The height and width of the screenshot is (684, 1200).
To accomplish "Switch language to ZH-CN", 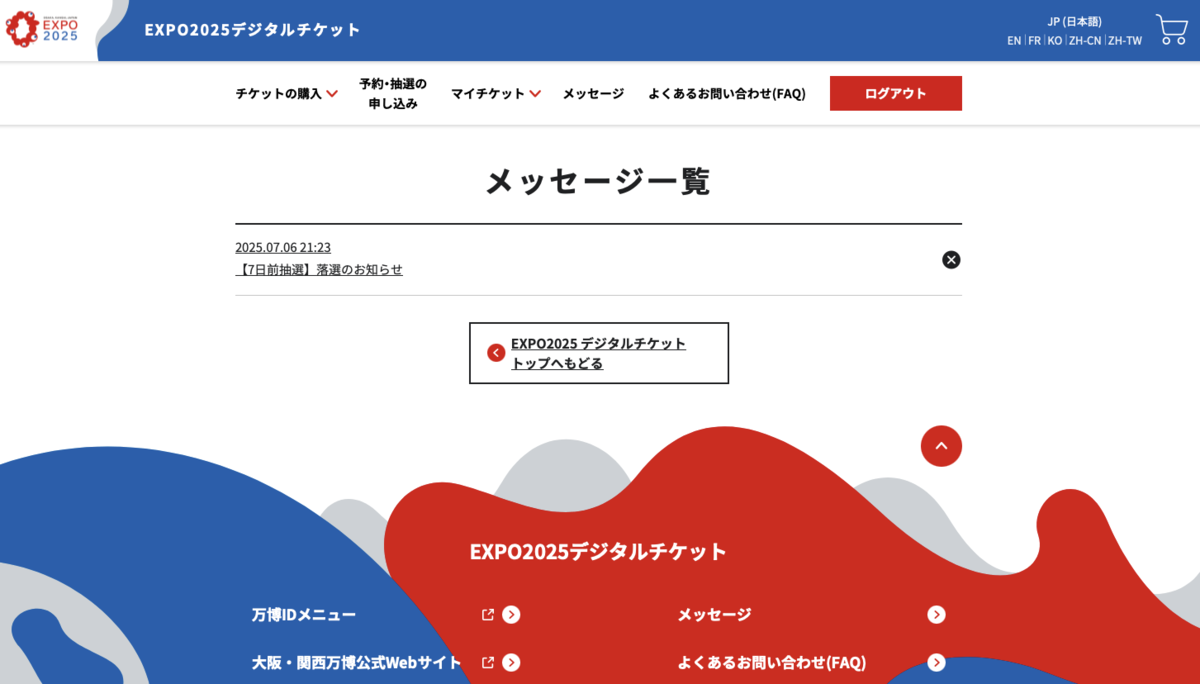I will 1085,41.
